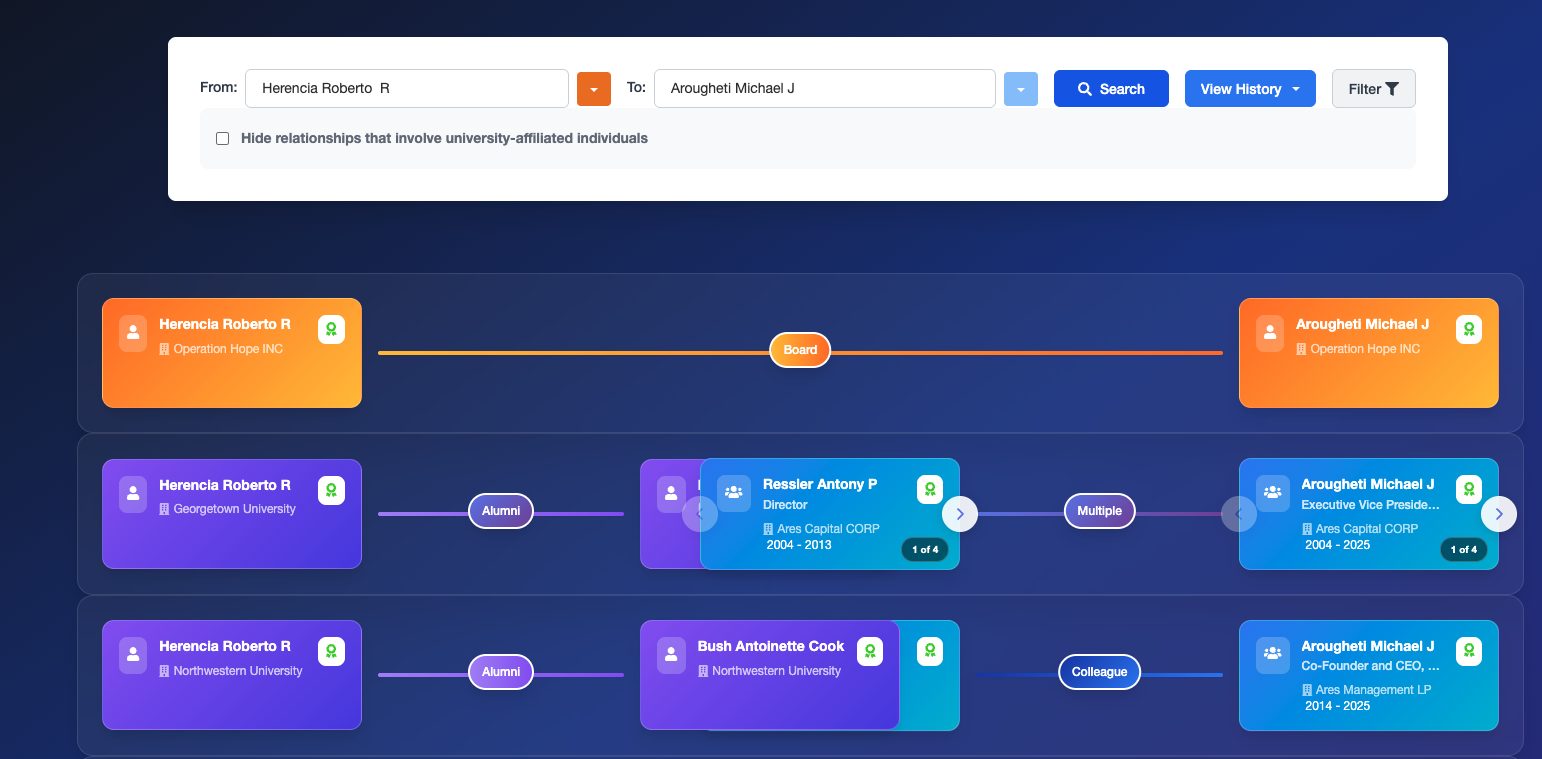Click into the From name input field
The height and width of the screenshot is (759, 1542).
[407, 88]
